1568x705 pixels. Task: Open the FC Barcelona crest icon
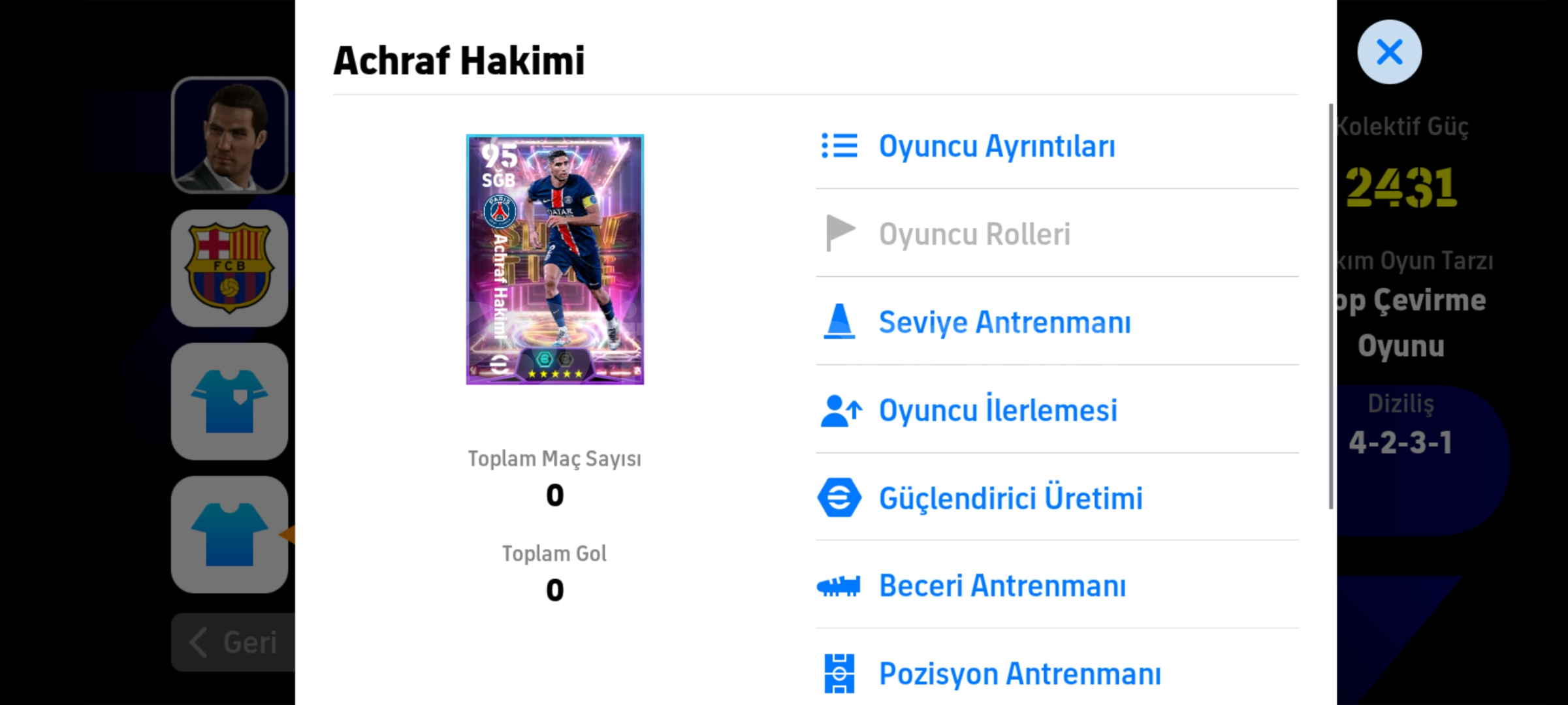coord(229,268)
